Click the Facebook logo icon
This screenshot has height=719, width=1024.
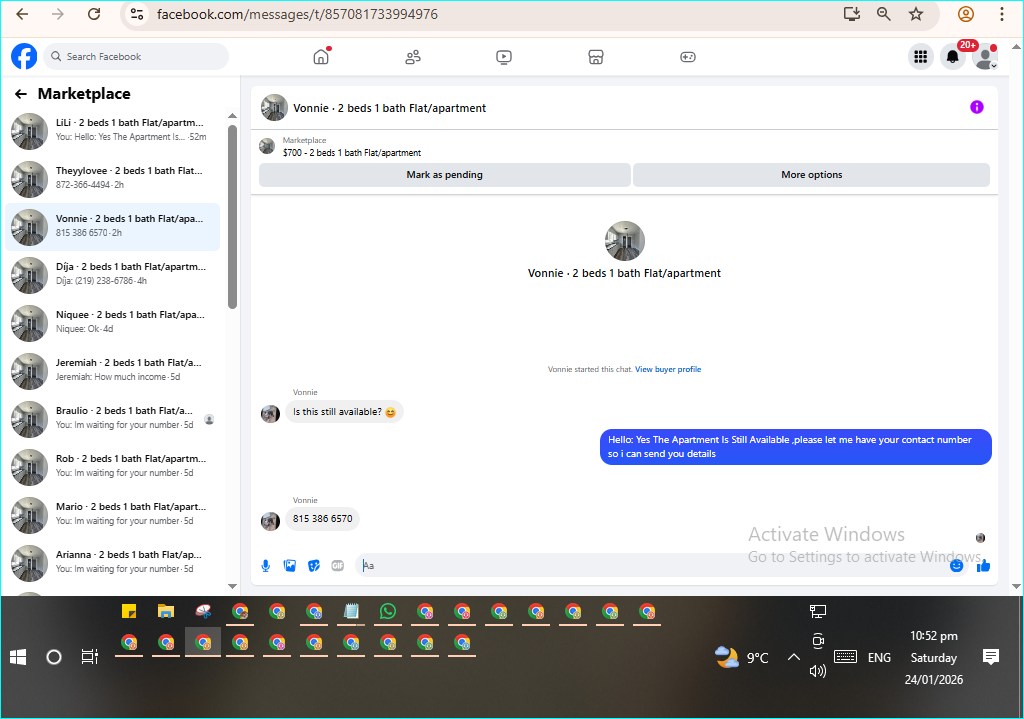click(24, 57)
